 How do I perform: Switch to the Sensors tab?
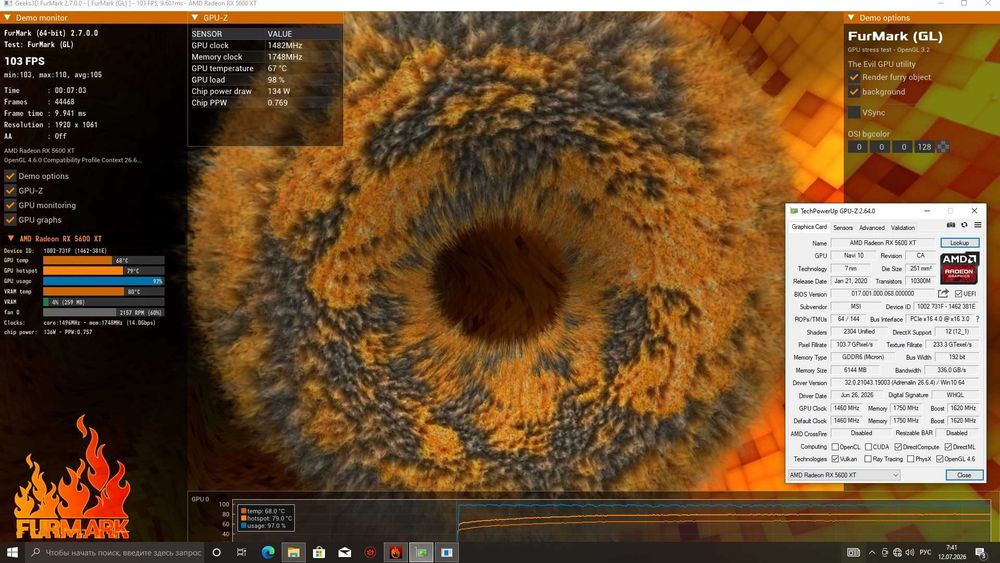tap(842, 228)
